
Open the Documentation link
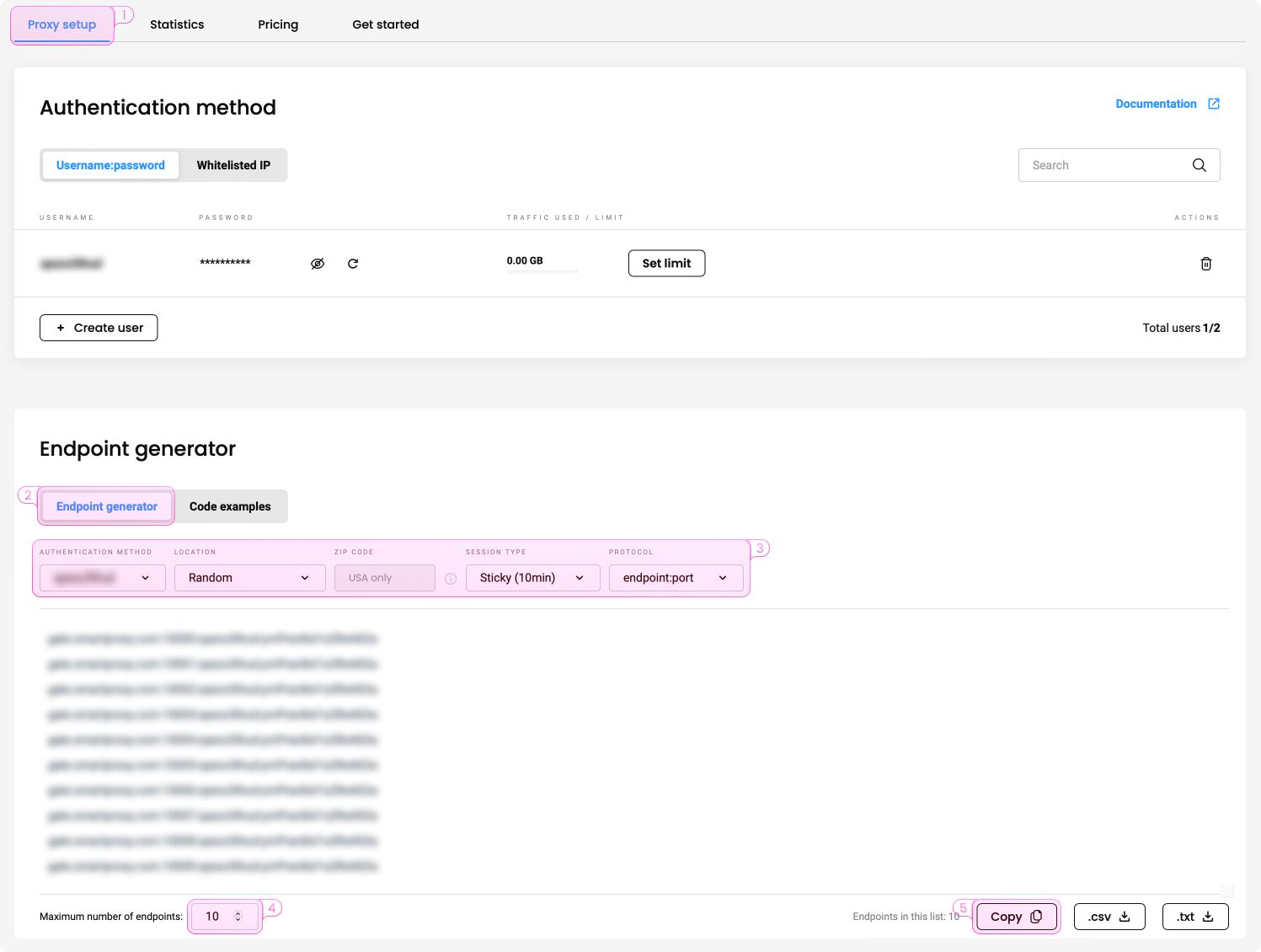tap(1156, 104)
